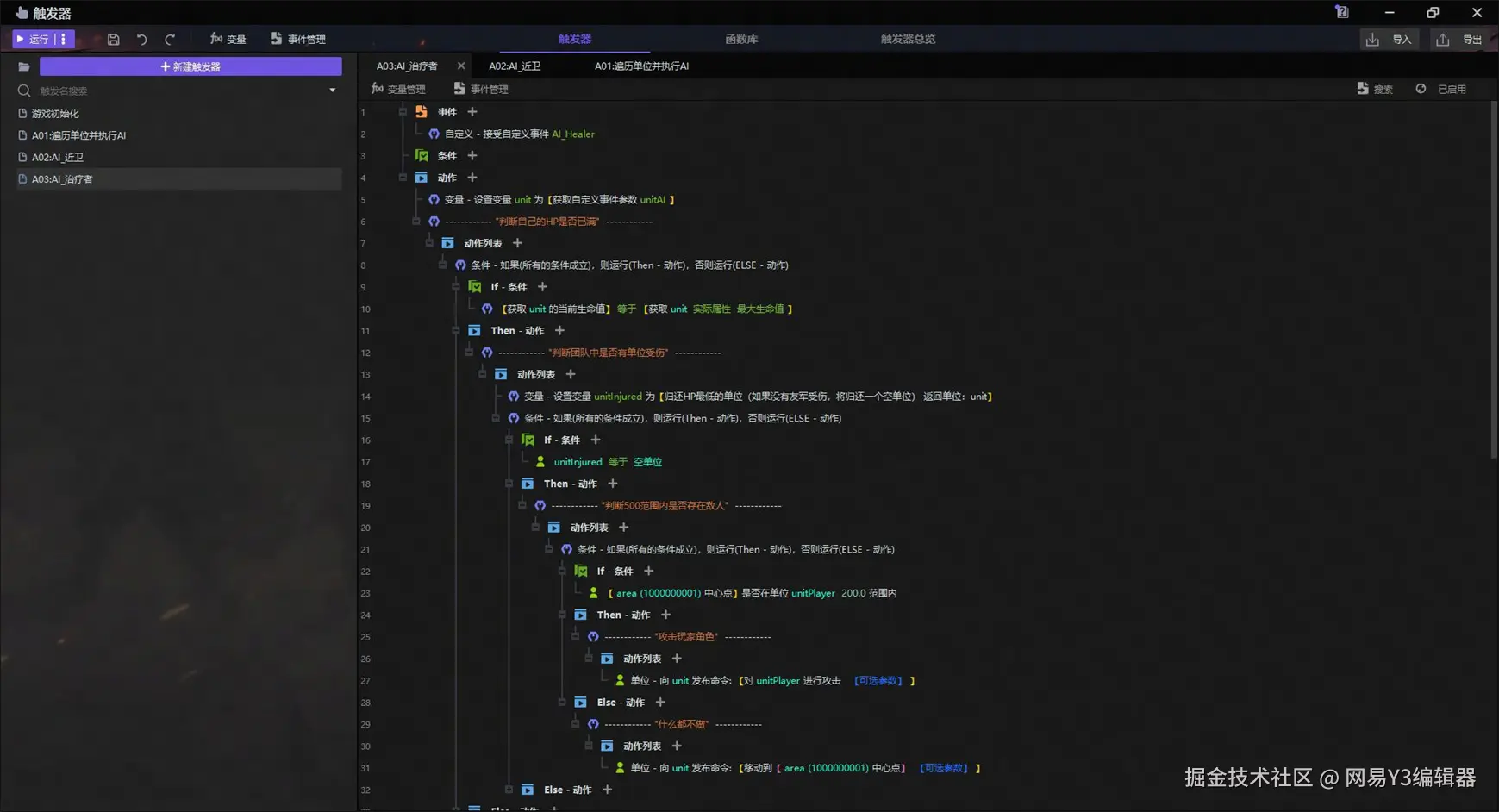Collapse the 判断团队中是否有单位受伤 comment block
The width and height of the screenshot is (1499, 812).
pyautogui.click(x=469, y=353)
